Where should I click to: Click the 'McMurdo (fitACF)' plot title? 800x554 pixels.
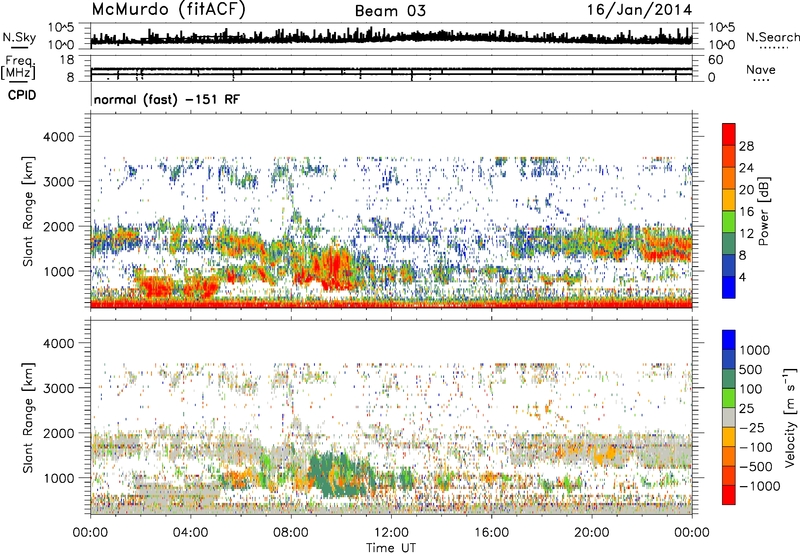tap(168, 9)
